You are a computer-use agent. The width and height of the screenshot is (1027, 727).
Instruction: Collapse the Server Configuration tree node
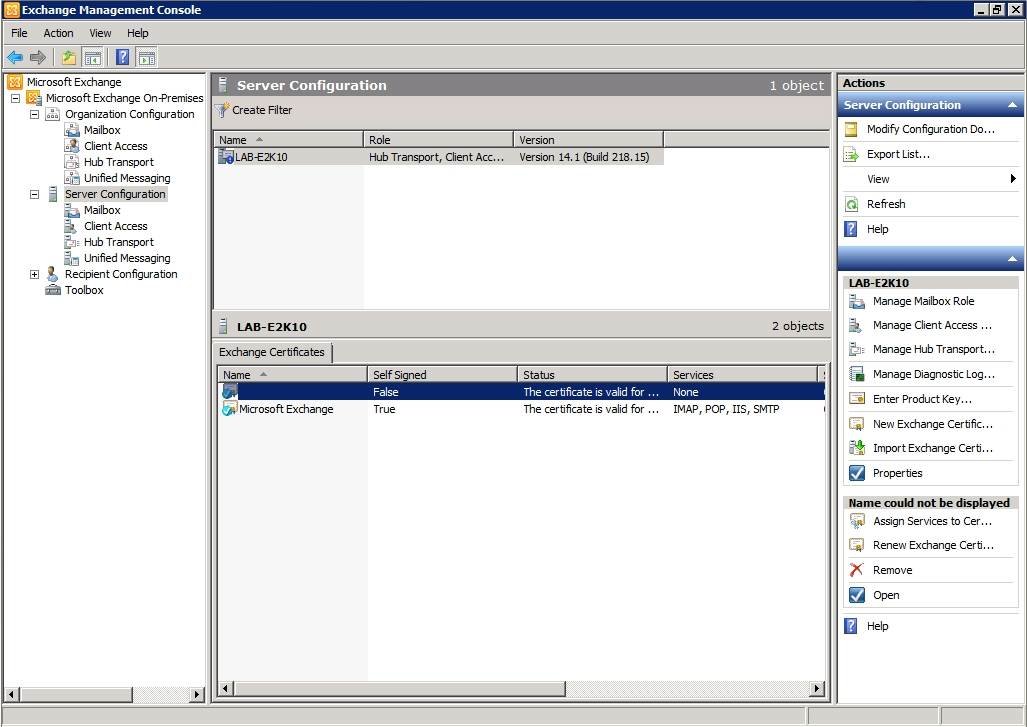[x=34, y=195]
